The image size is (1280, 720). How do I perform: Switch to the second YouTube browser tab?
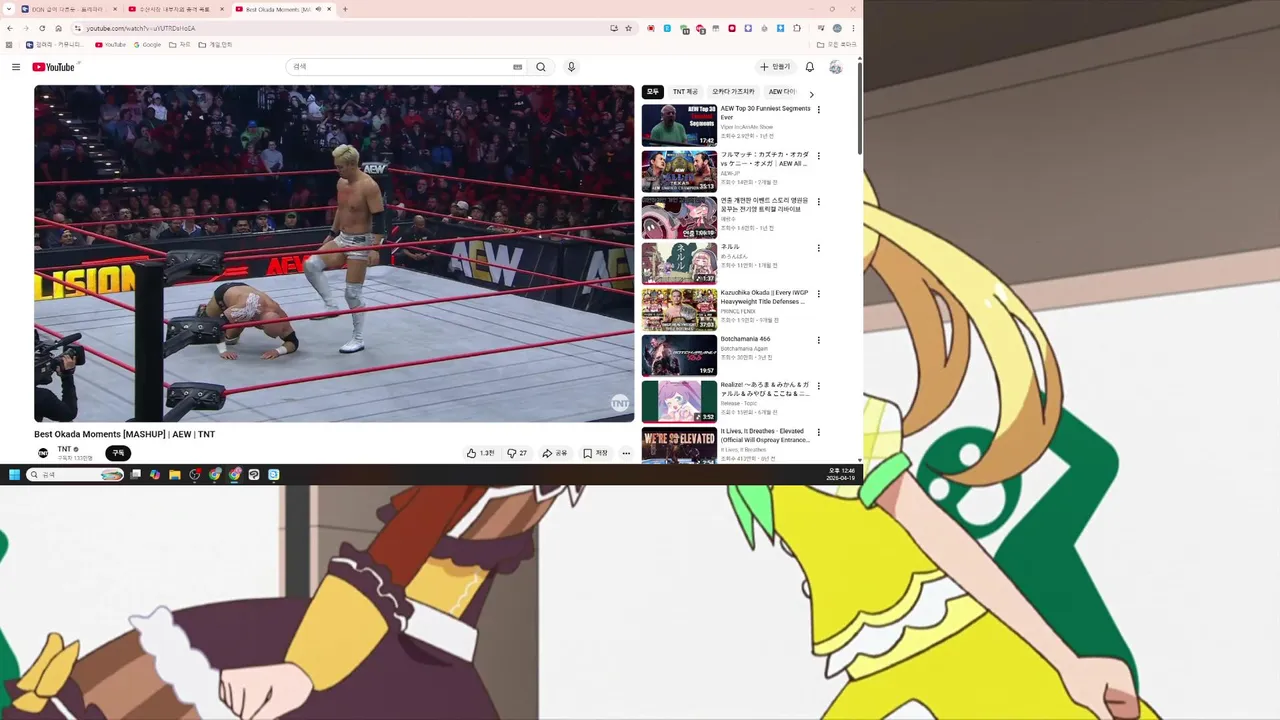pos(177,9)
